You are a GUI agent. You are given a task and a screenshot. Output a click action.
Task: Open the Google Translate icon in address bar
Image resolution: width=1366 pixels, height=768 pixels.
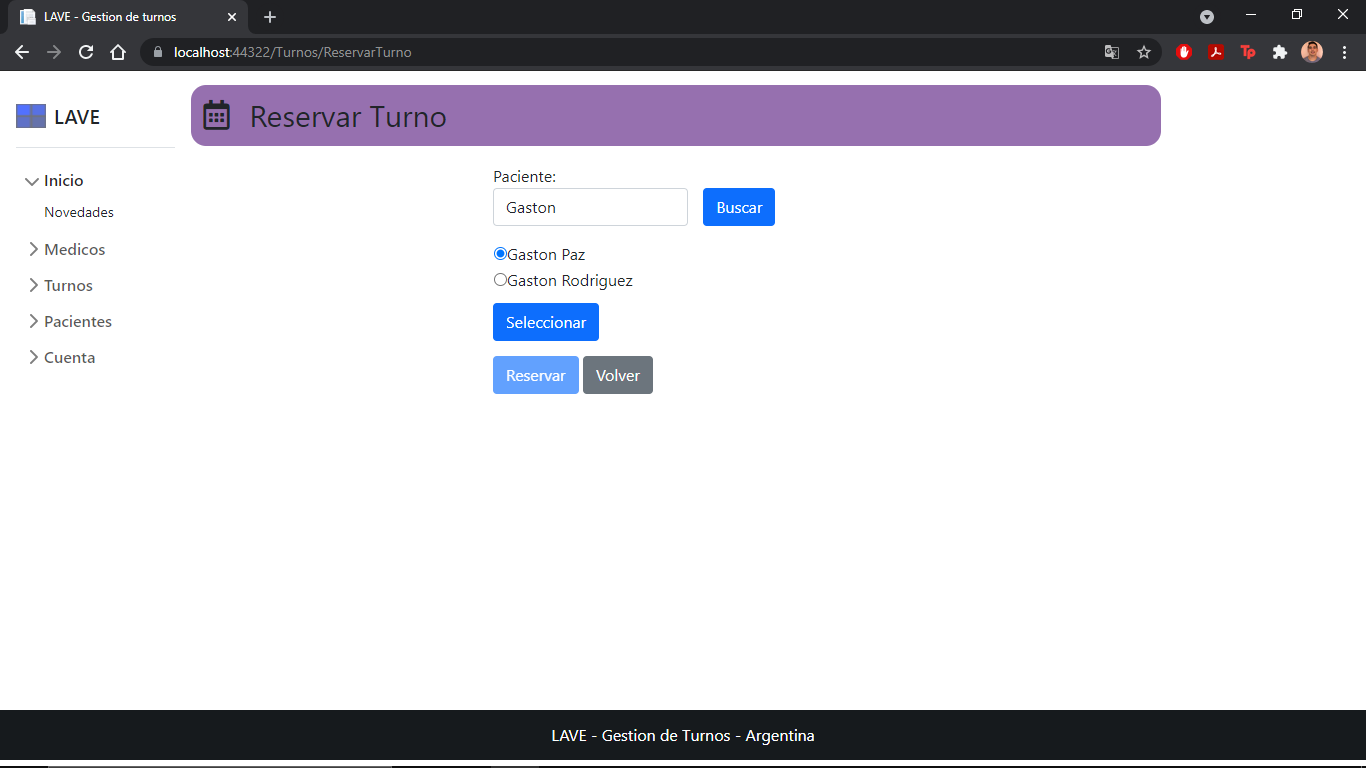coord(1112,52)
